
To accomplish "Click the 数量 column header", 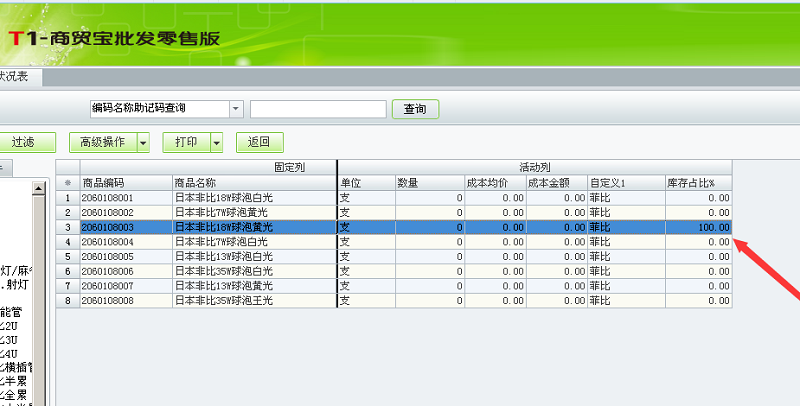I will [x=430, y=183].
